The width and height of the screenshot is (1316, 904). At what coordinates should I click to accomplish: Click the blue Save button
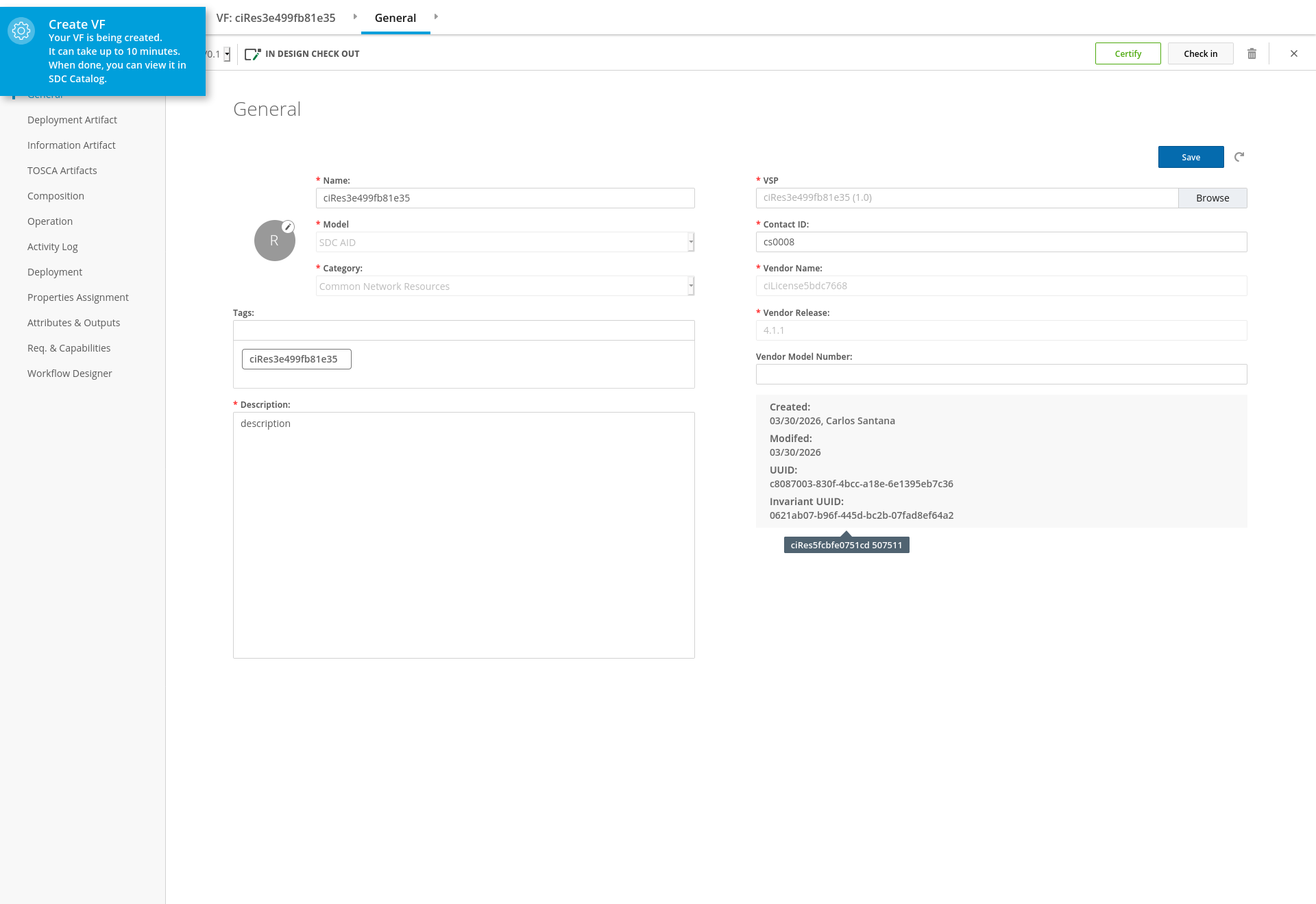coord(1191,157)
